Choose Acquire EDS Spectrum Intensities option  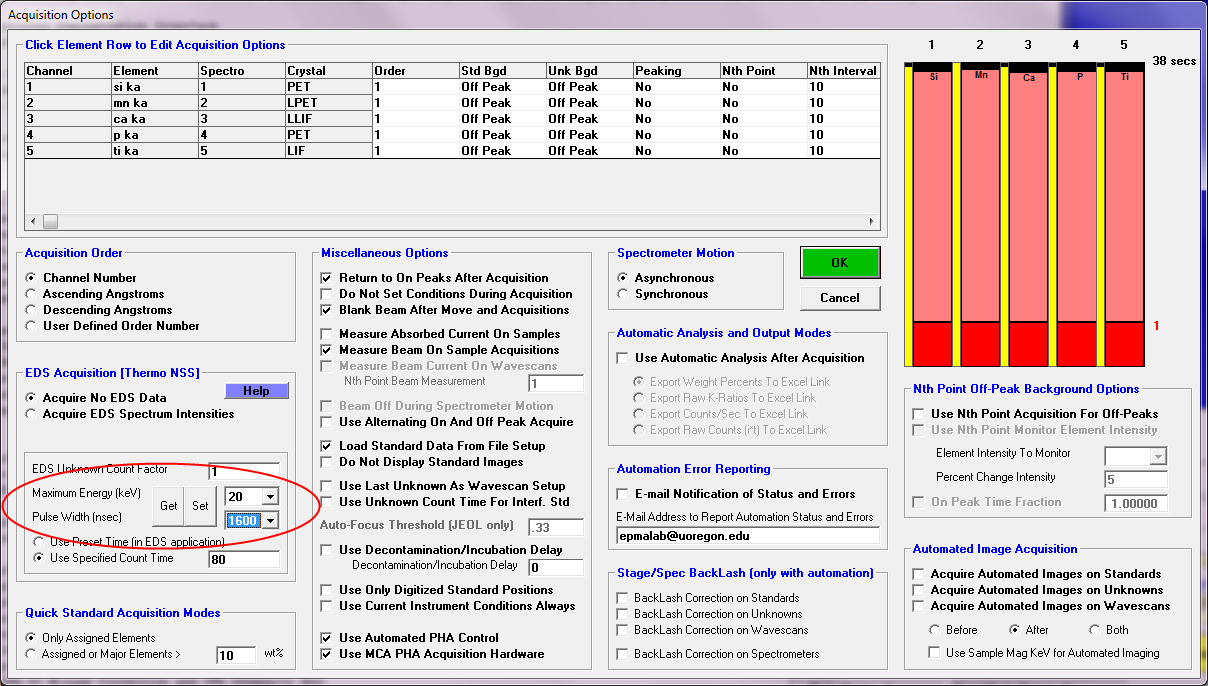[x=32, y=414]
